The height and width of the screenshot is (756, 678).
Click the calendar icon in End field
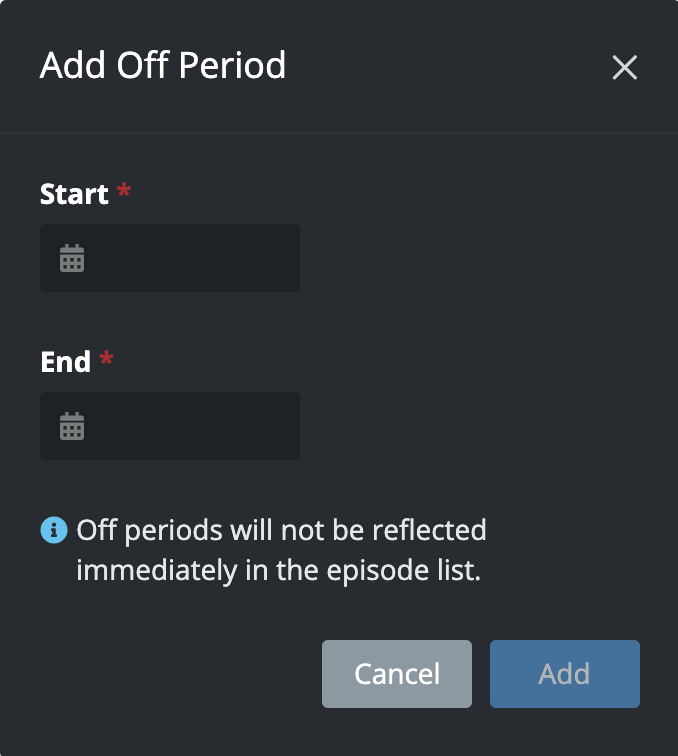[72, 427]
